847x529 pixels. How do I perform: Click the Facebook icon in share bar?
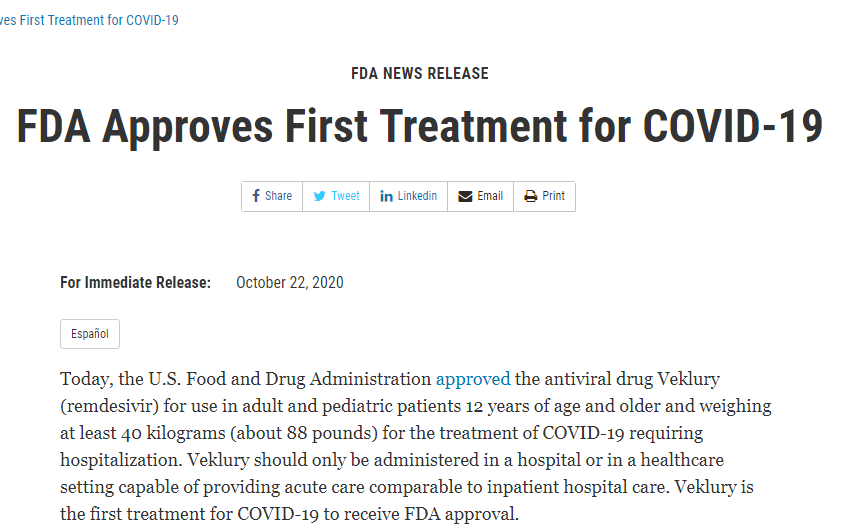tap(256, 196)
